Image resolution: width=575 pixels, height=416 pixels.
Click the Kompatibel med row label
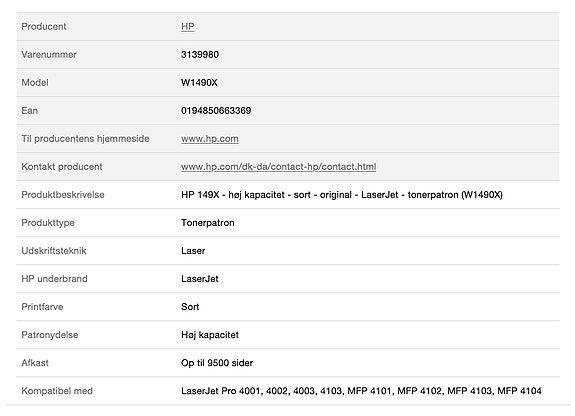click(57, 391)
